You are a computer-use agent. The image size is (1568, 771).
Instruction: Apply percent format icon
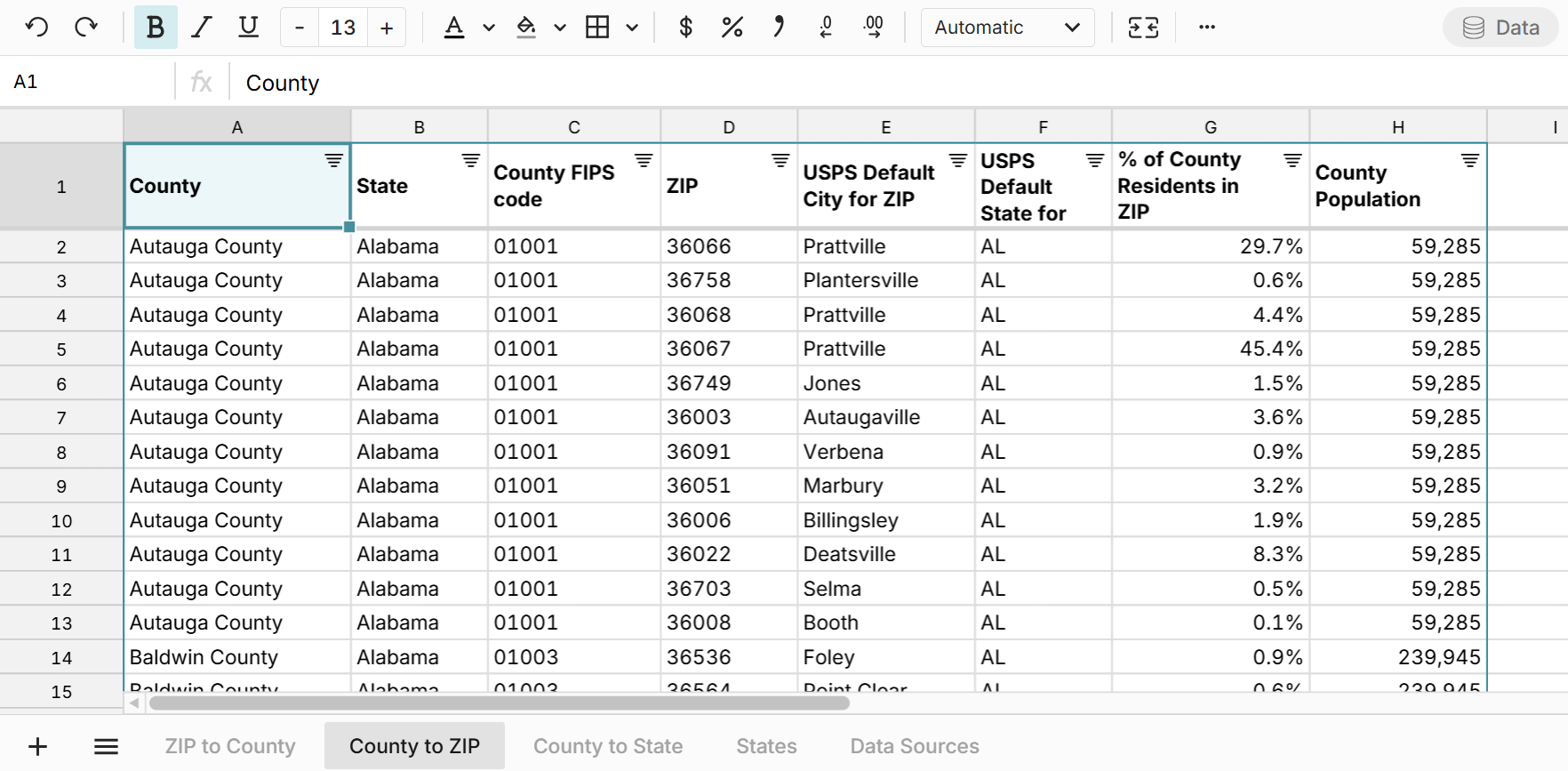pos(732,28)
